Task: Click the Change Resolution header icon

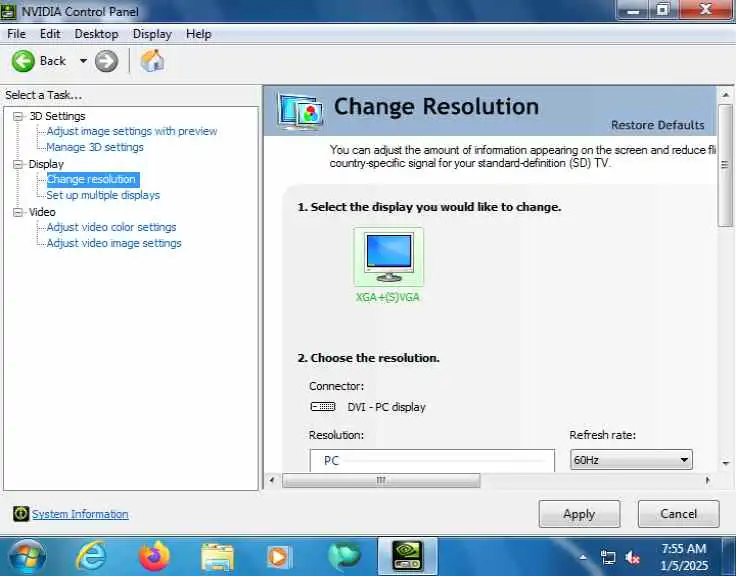Action: pyautogui.click(x=300, y=111)
